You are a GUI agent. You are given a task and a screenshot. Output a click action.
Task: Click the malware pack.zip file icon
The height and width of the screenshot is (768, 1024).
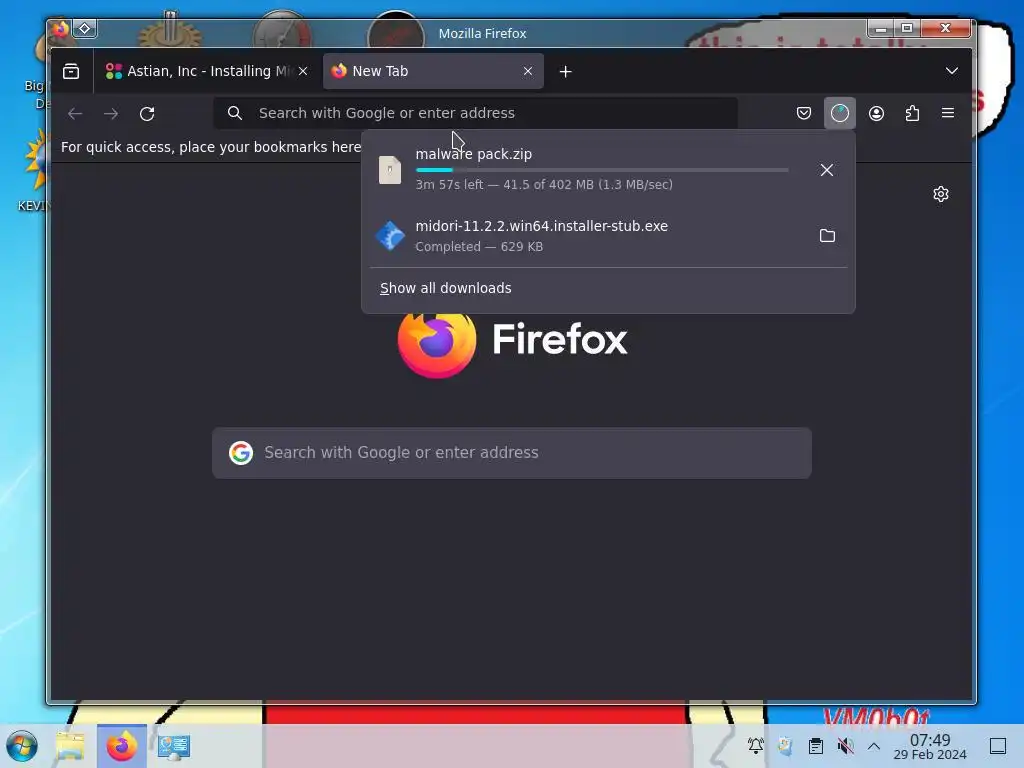[x=390, y=170]
